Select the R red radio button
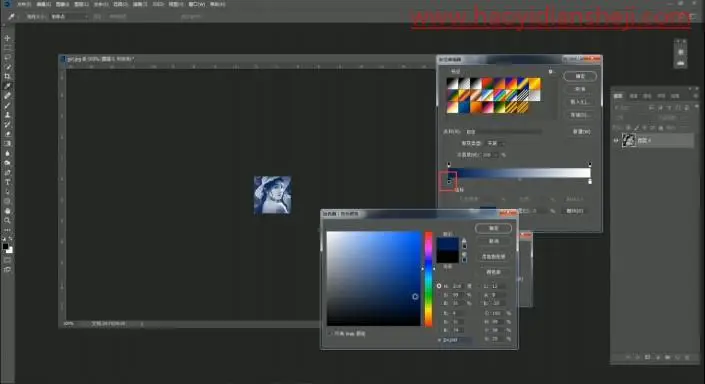The height and width of the screenshot is (384, 705). click(x=439, y=313)
